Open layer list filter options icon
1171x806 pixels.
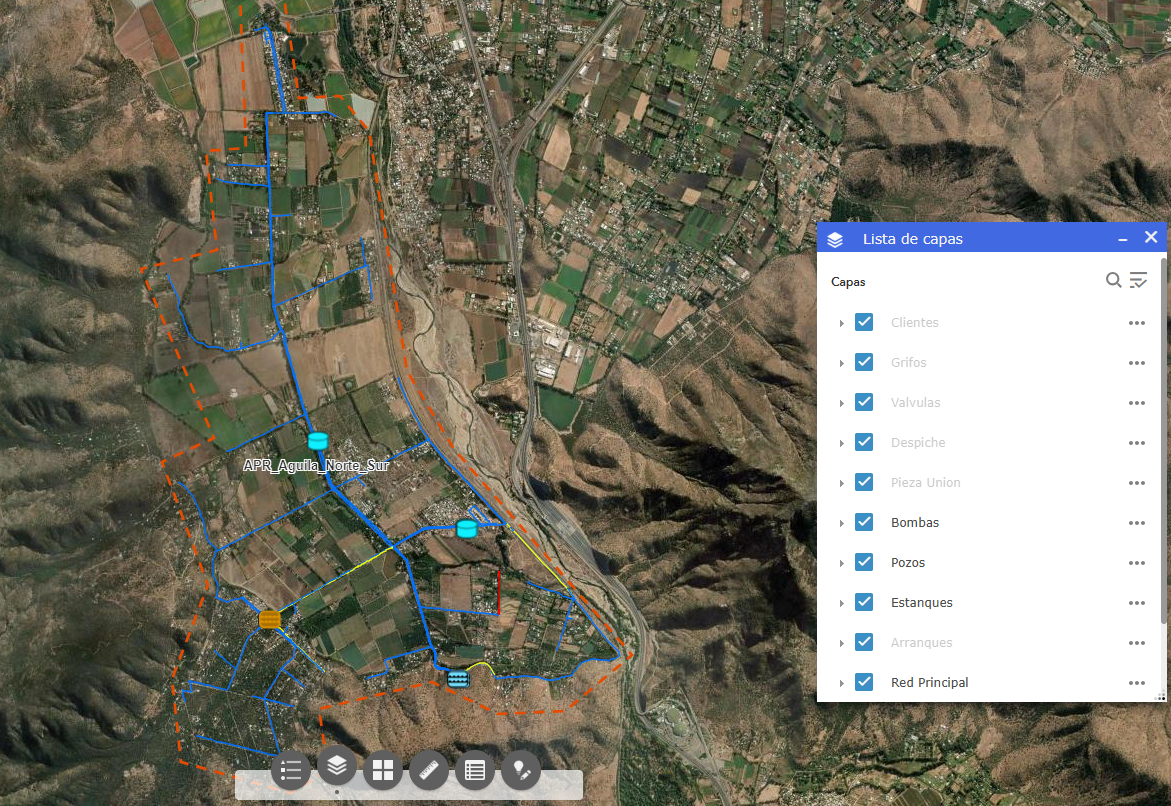pyautogui.click(x=1138, y=280)
